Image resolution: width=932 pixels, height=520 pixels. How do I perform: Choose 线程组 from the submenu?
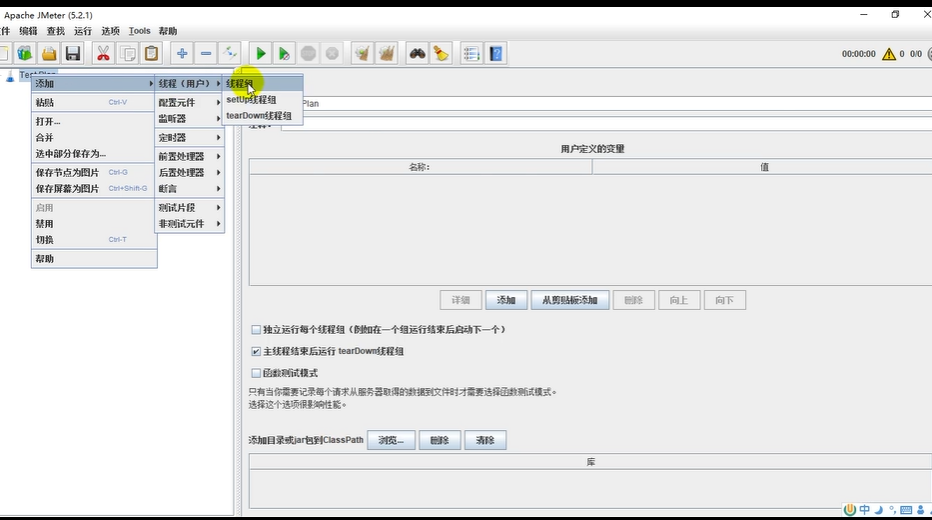coord(263,83)
